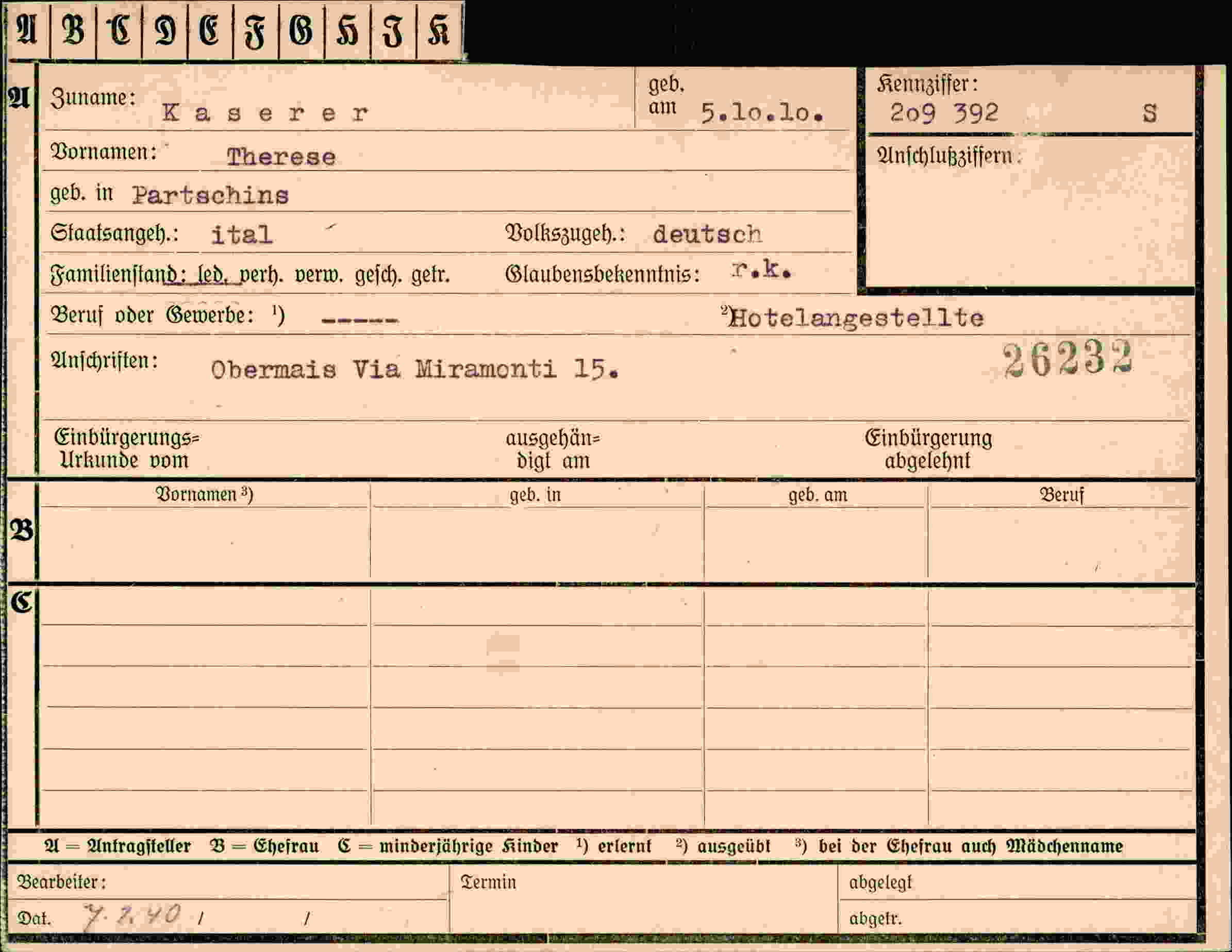Screen dimensions: 1232x952
Task: Click the footnote 'A = Antragsteller'
Action: coord(118,846)
